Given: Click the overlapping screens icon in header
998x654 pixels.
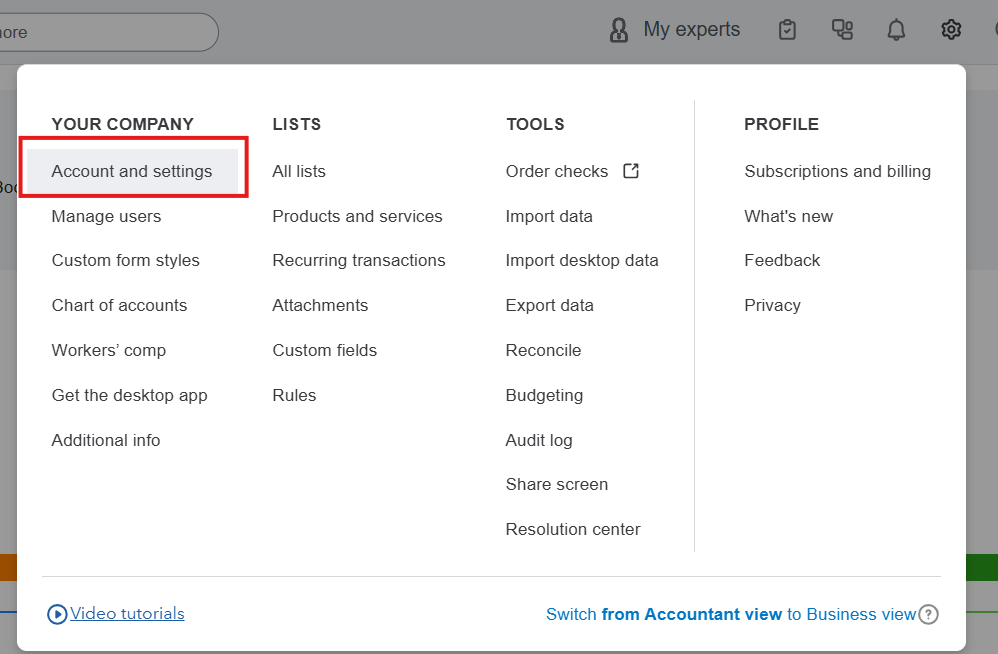Looking at the screenshot, I should [x=842, y=30].
